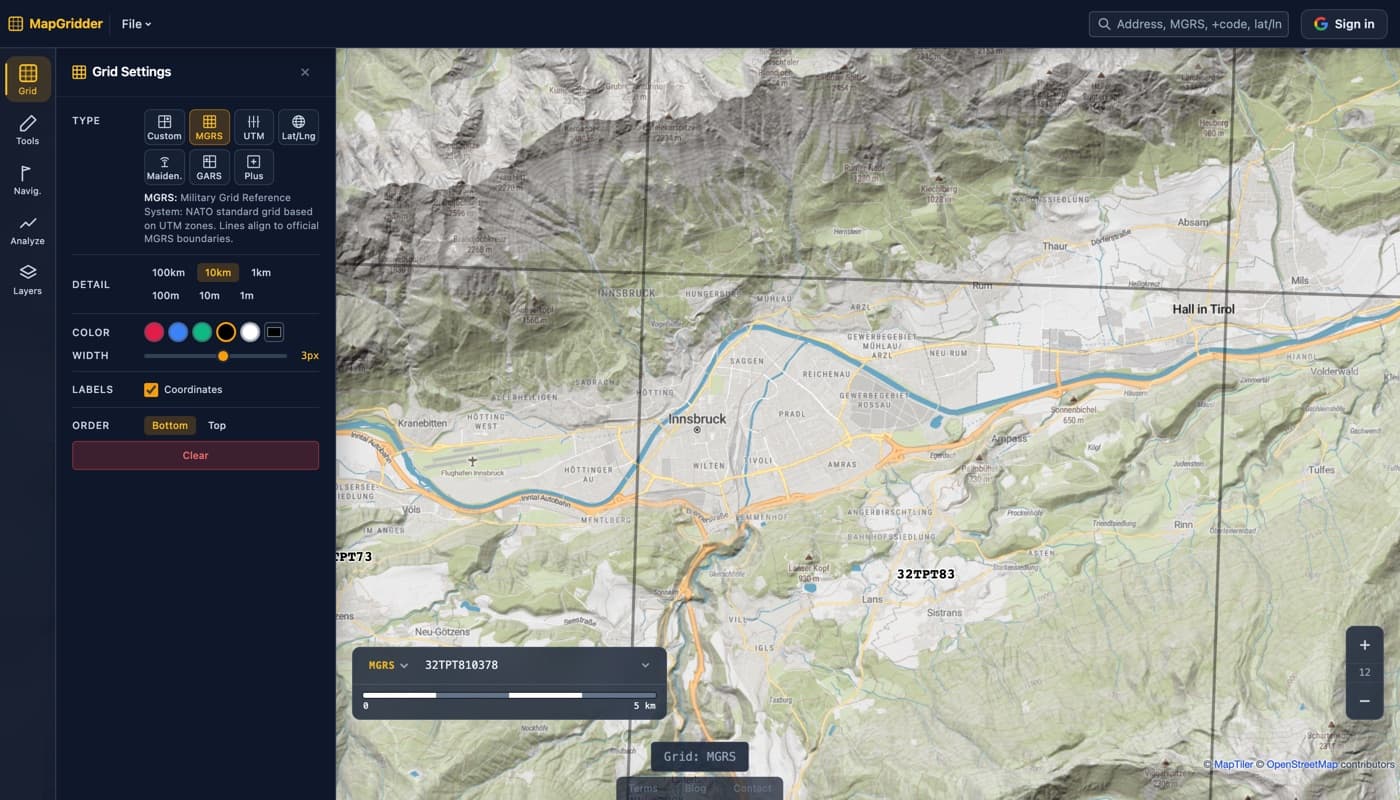The image size is (1400, 800).
Task: Open the custom color picker square
Action: [274, 332]
